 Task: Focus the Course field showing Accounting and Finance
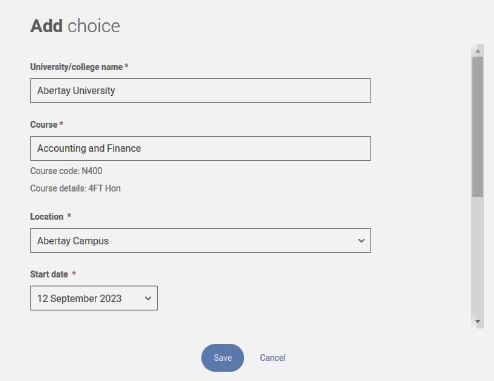[x=200, y=148]
